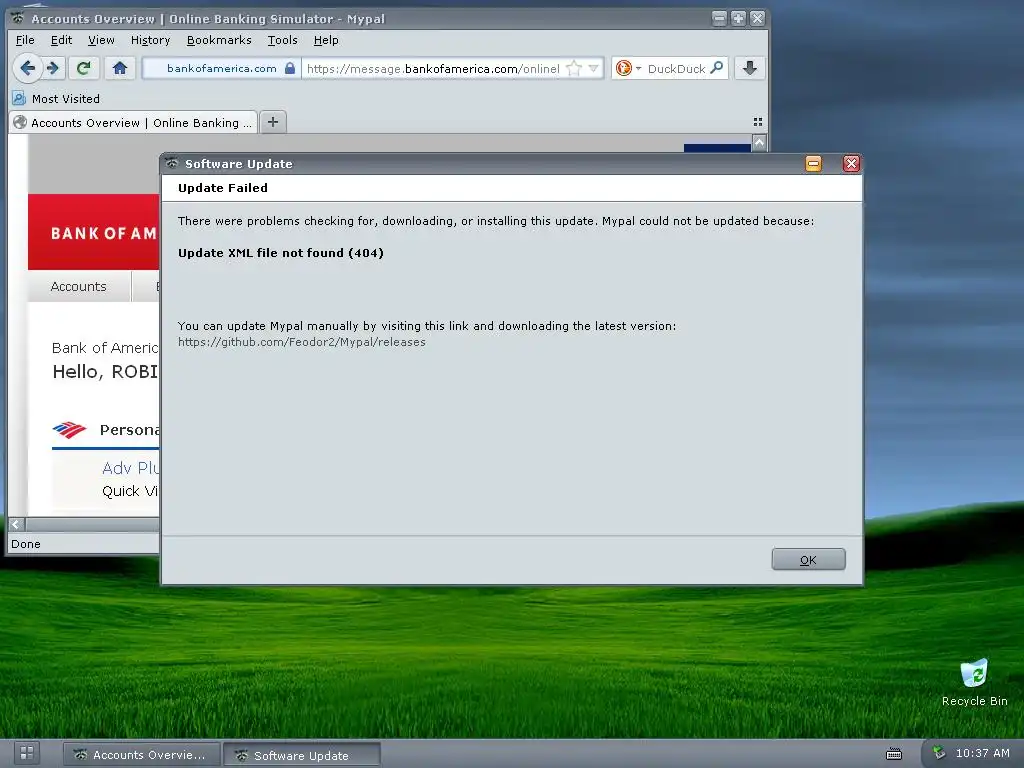Click OK in Software Update dialog
Viewport: 1024px width, 768px height.
[808, 560]
